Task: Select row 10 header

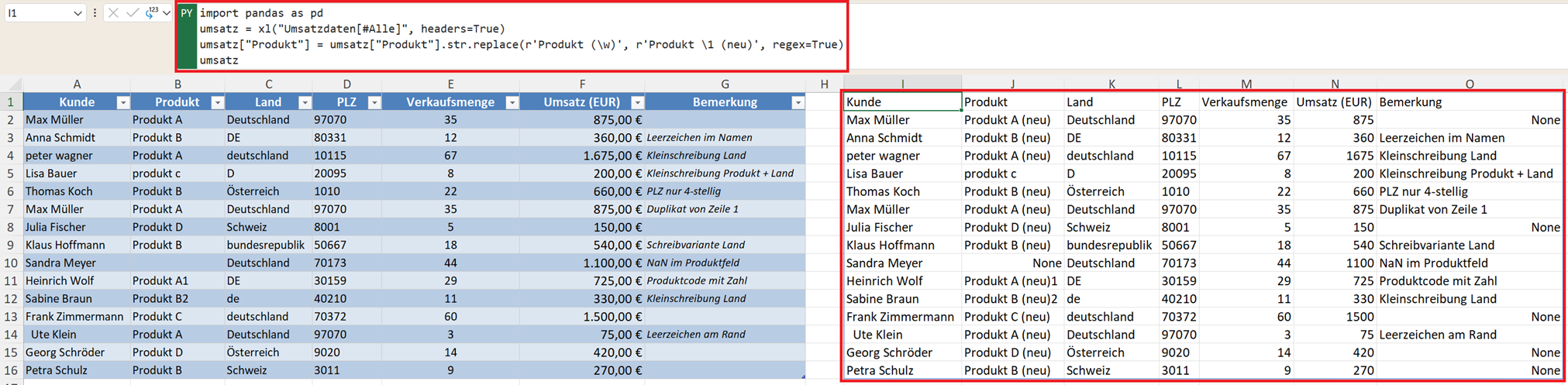Action: click(11, 263)
